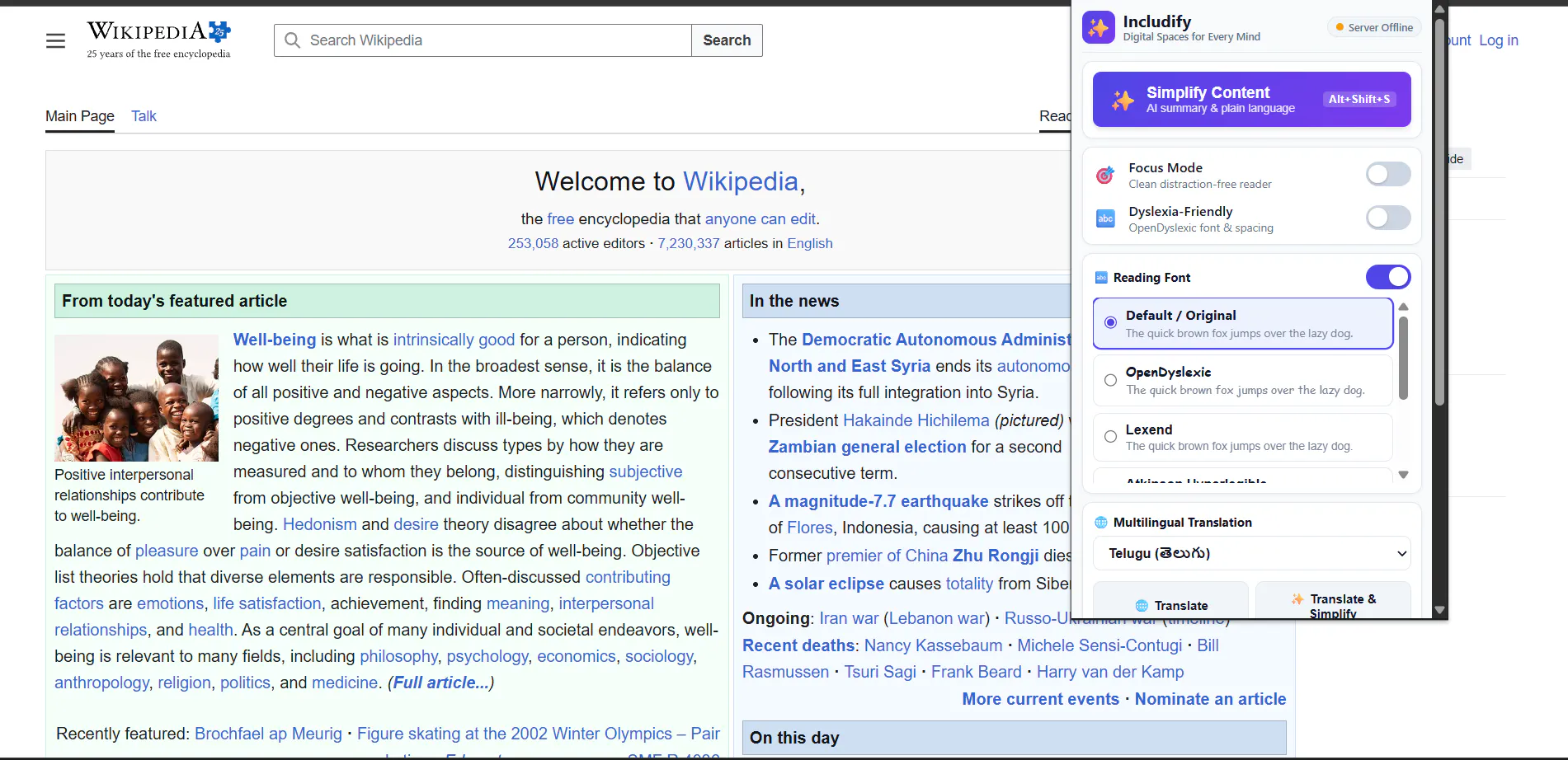The width and height of the screenshot is (1568, 760).
Task: Click the Hedonism link
Action: coord(320,524)
